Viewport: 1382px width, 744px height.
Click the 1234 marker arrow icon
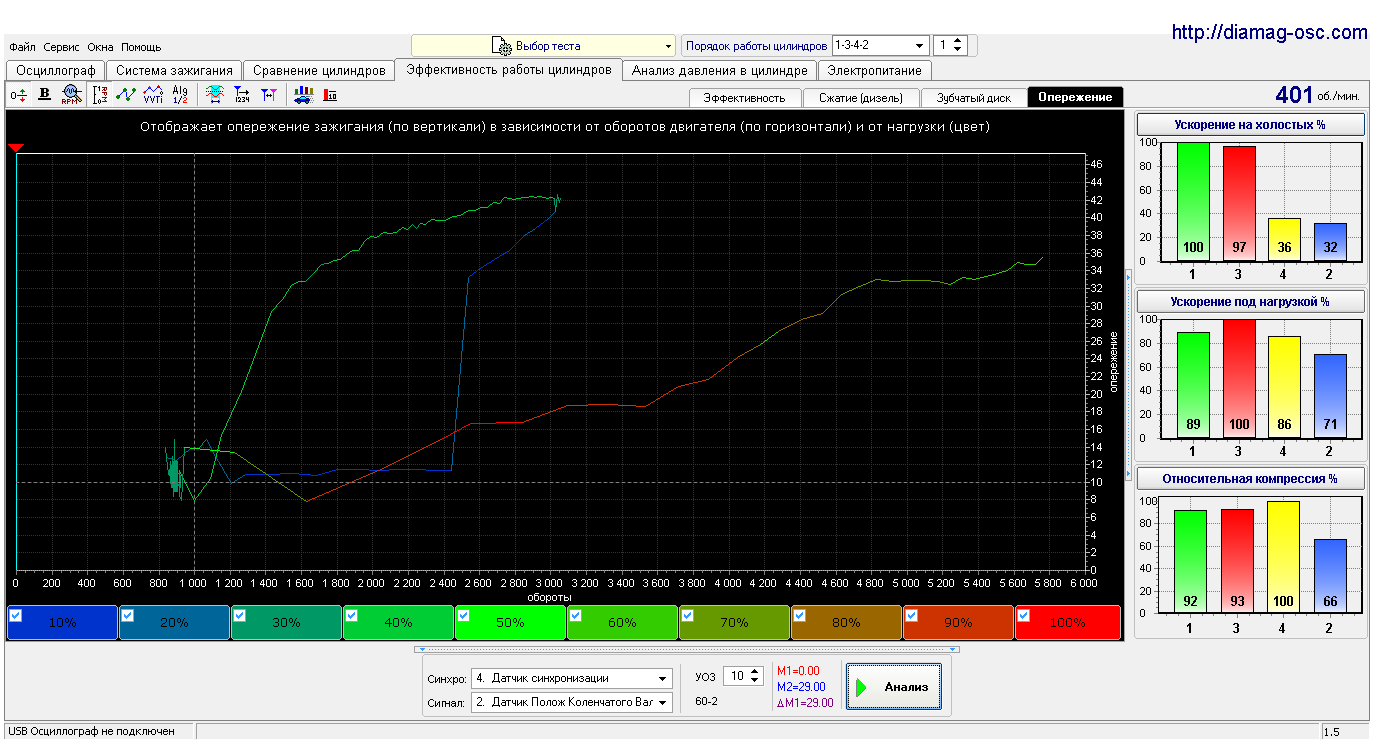241,95
